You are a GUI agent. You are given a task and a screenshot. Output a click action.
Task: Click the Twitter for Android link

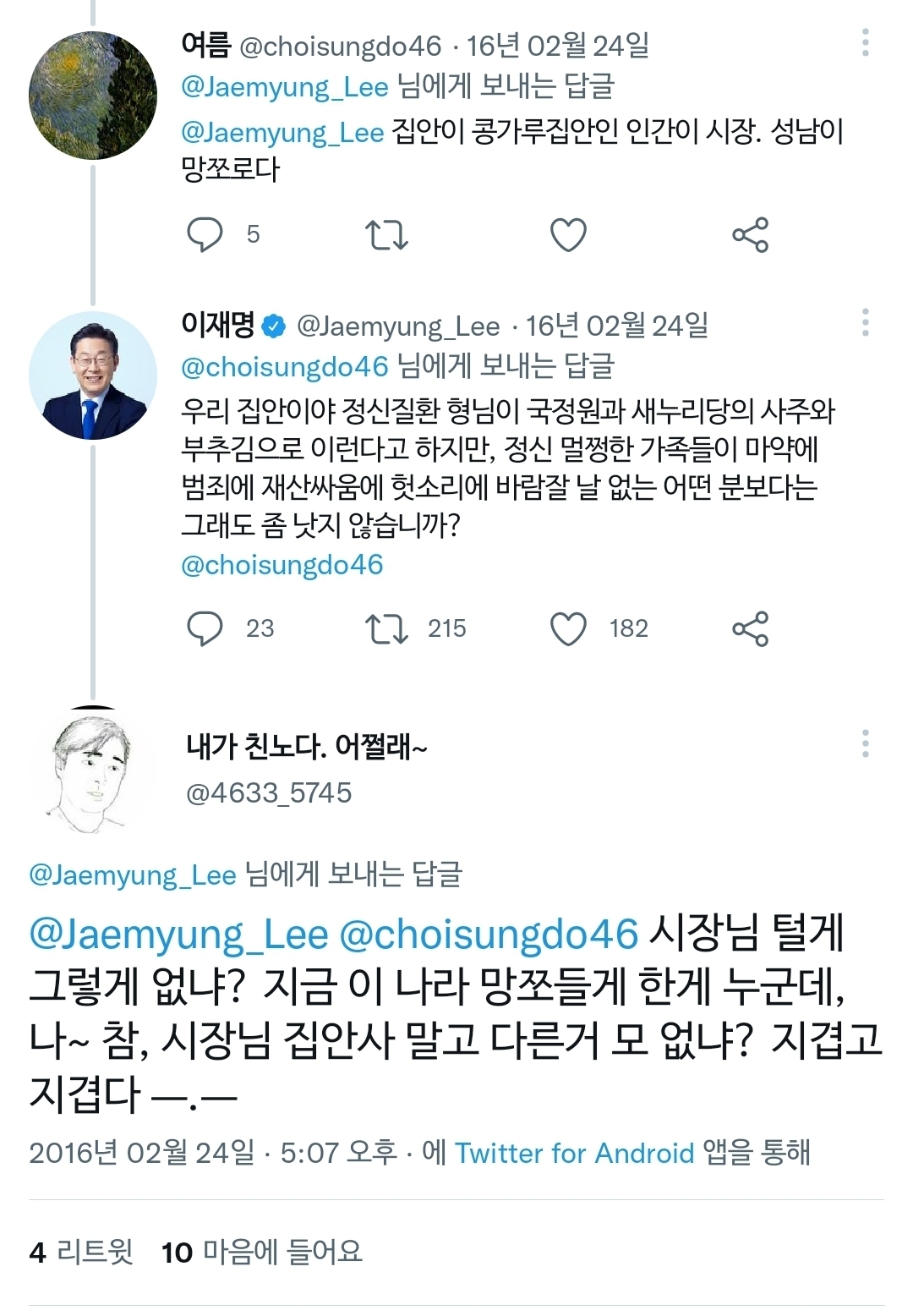[x=574, y=1153]
